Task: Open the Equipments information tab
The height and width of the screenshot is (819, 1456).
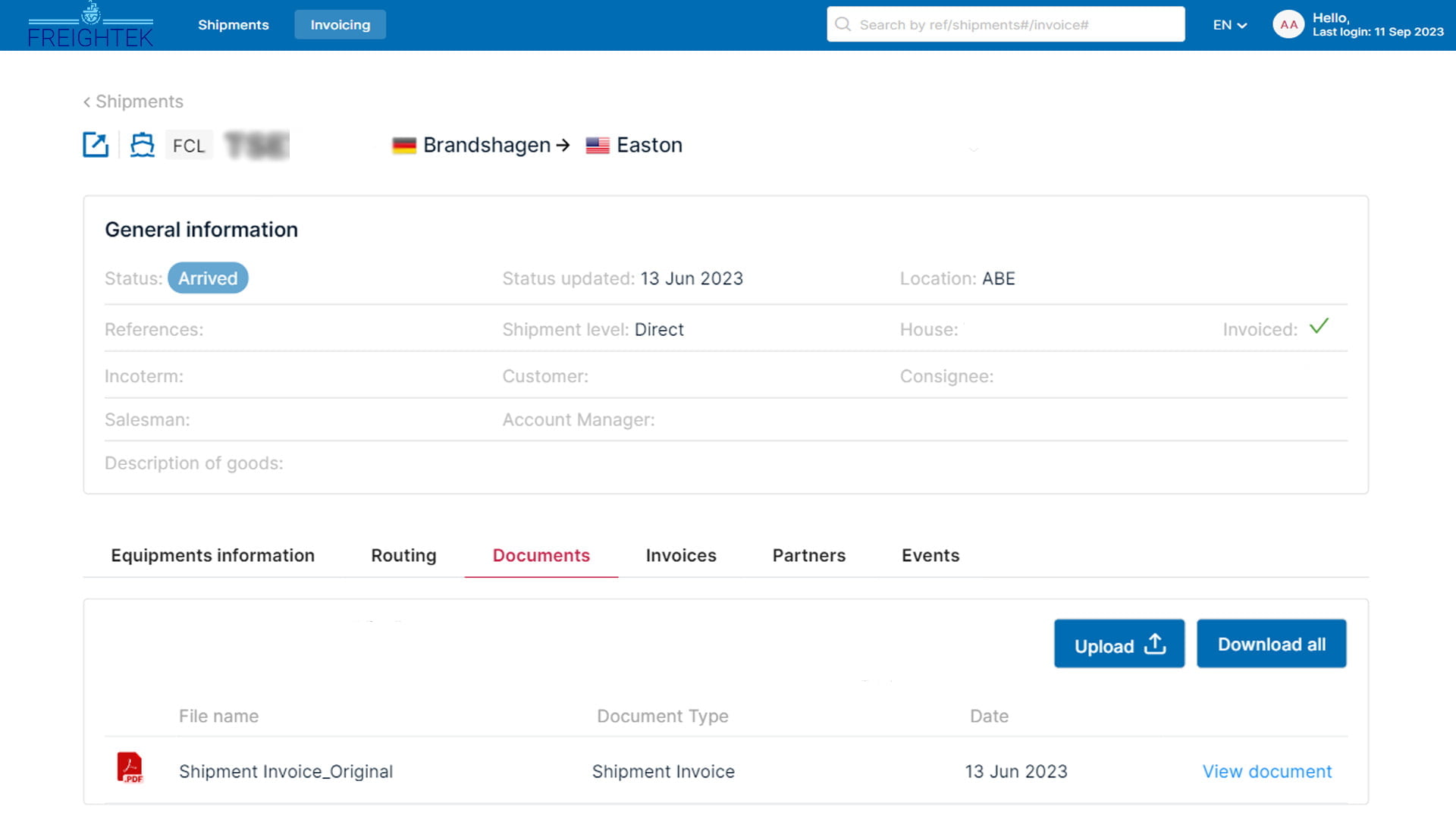Action: click(x=212, y=556)
